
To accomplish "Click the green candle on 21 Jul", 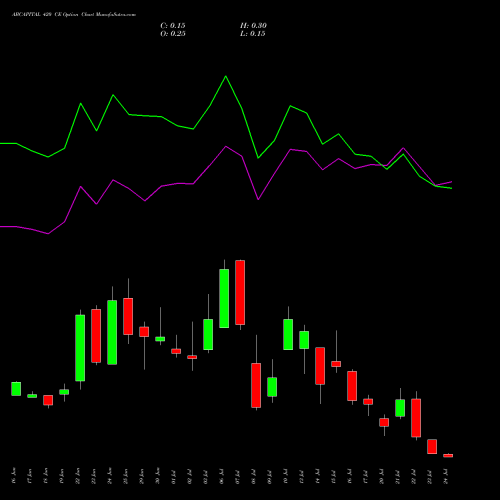I will click(x=400, y=408).
